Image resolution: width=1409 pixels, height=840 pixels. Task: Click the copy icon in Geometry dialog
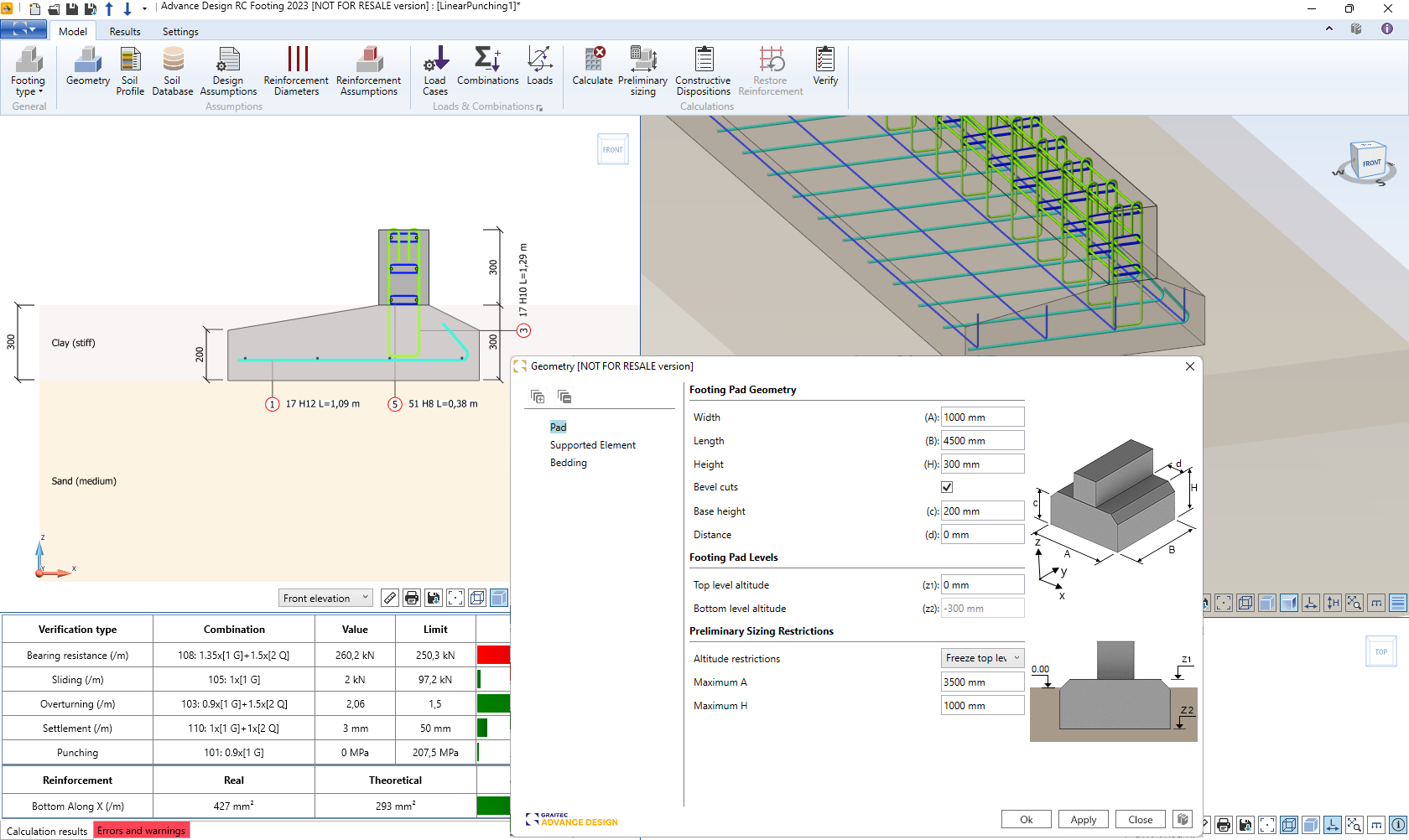(538, 397)
